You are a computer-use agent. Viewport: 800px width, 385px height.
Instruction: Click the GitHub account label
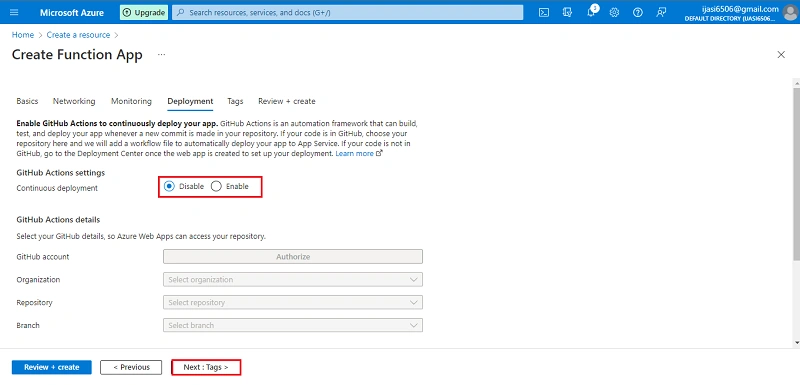[x=43, y=256]
